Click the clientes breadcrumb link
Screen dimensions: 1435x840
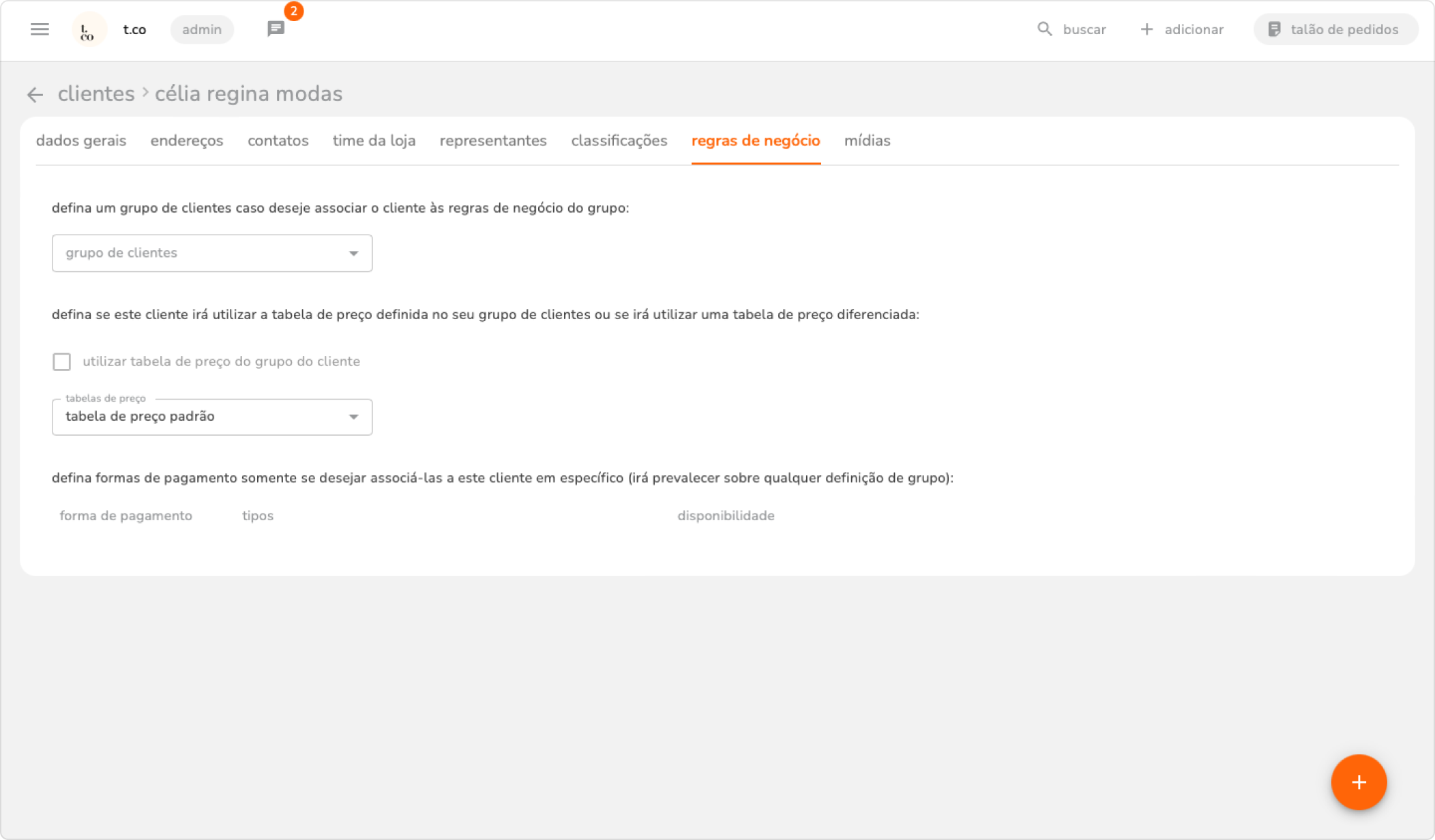96,93
